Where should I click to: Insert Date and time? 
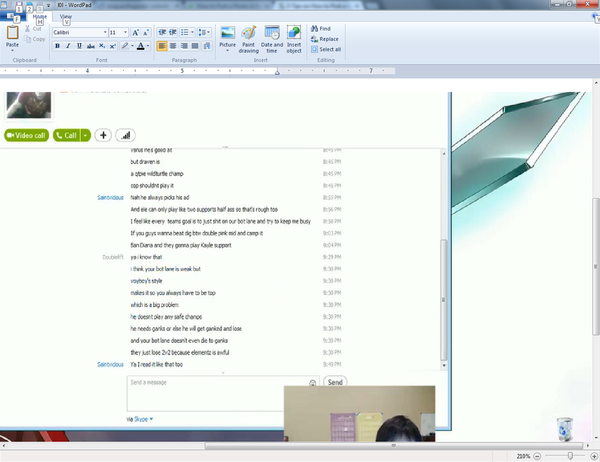tap(272, 36)
